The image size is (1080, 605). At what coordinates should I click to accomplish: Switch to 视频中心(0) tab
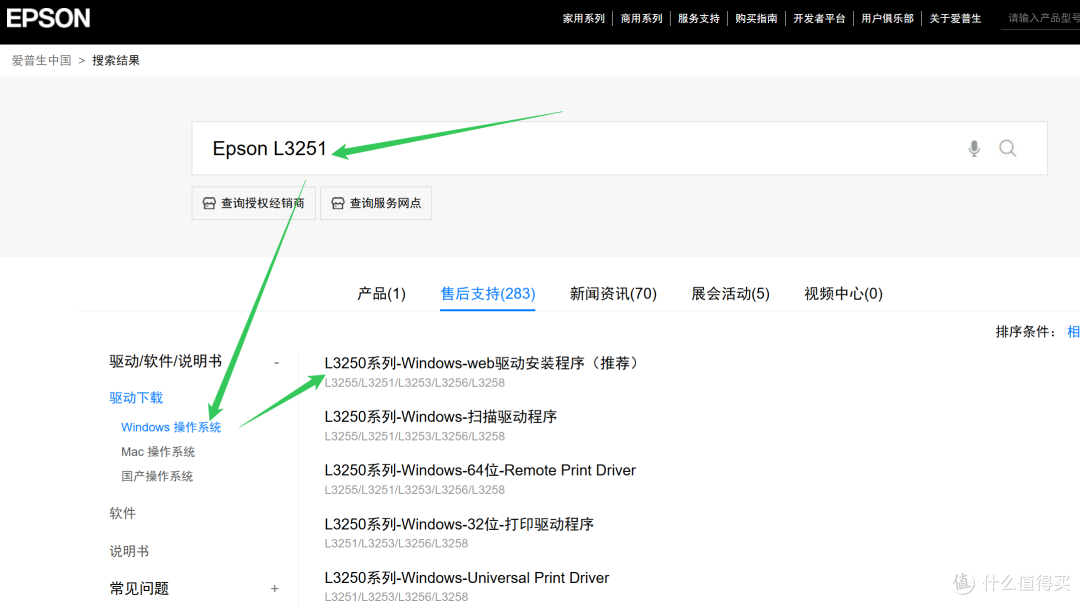(x=843, y=294)
